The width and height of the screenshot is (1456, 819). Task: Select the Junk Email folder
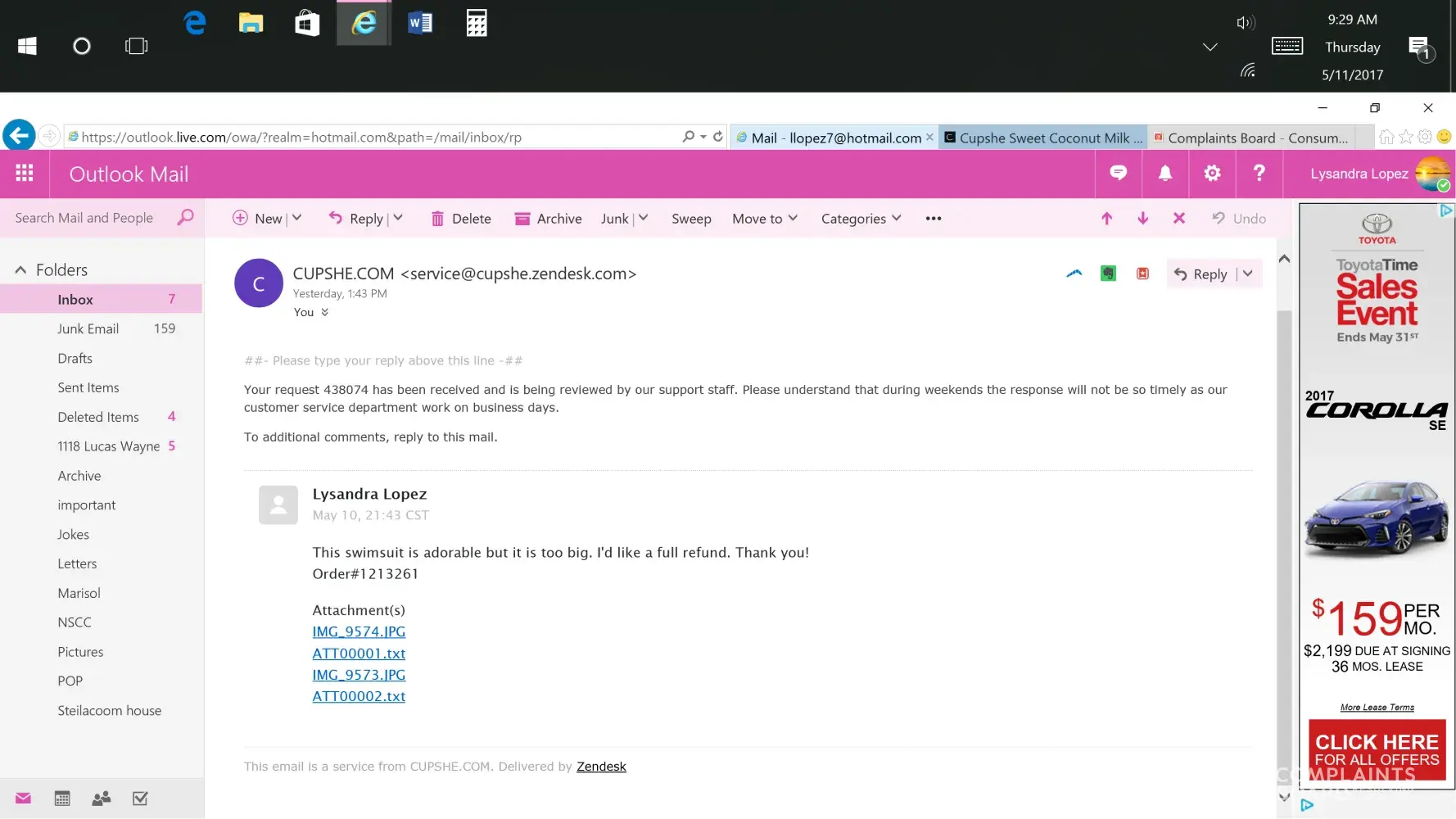click(x=88, y=328)
